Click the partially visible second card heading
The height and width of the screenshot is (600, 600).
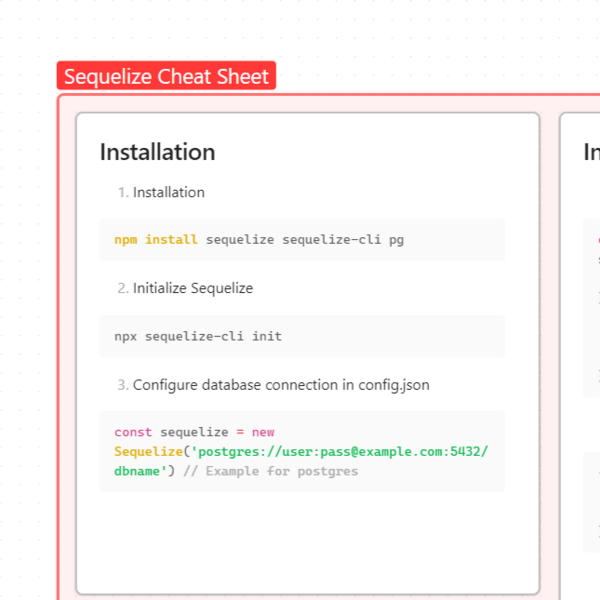[591, 152]
